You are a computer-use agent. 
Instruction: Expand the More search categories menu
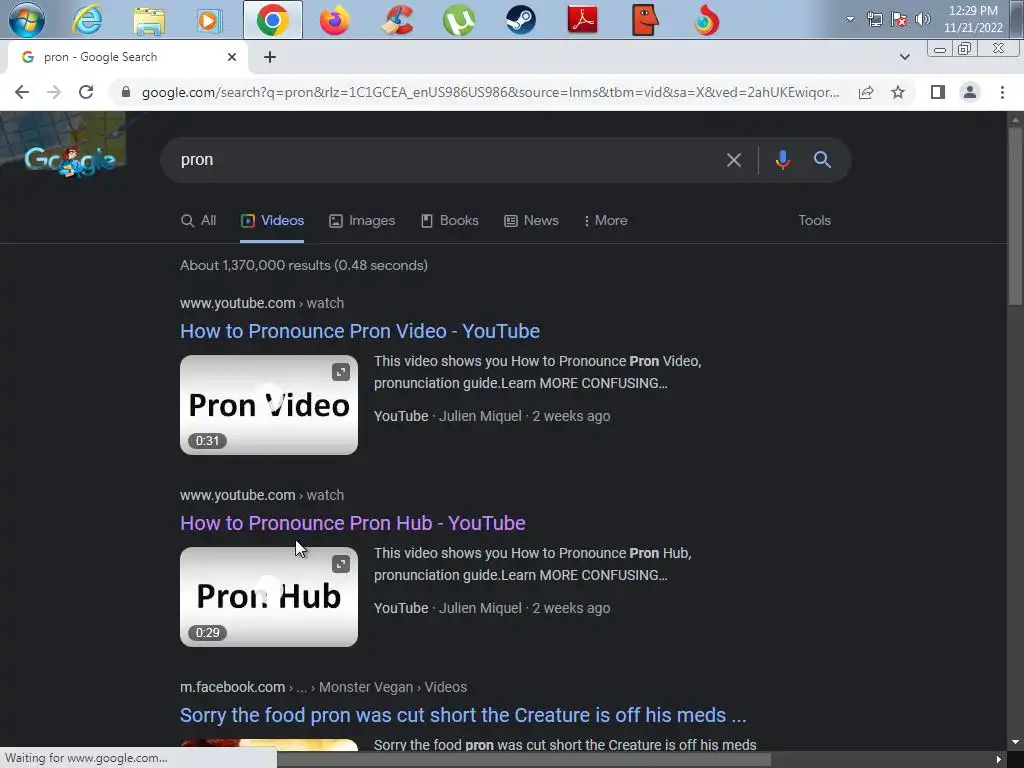(605, 221)
